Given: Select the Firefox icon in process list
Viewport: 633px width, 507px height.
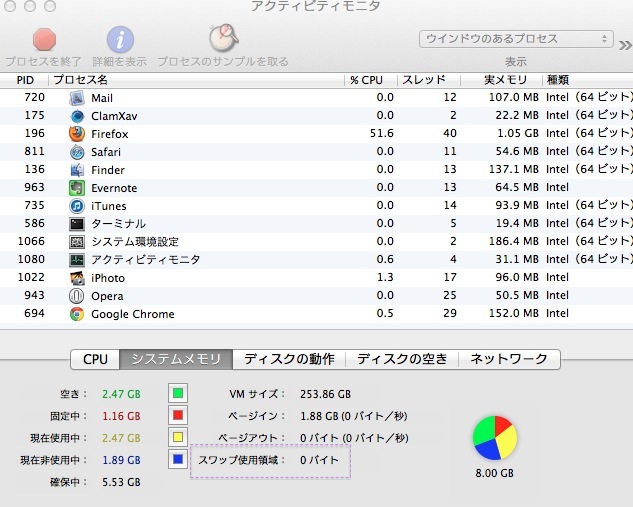Looking at the screenshot, I should (x=78, y=134).
